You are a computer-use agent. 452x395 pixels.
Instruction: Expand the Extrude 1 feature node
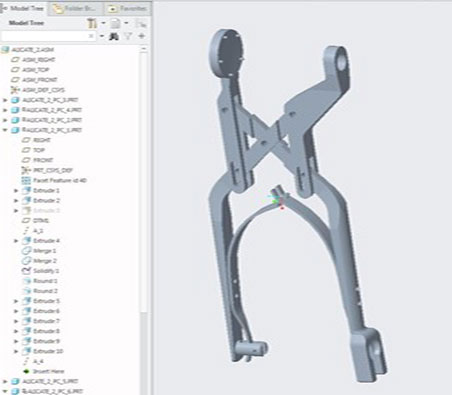pyautogui.click(x=16, y=191)
